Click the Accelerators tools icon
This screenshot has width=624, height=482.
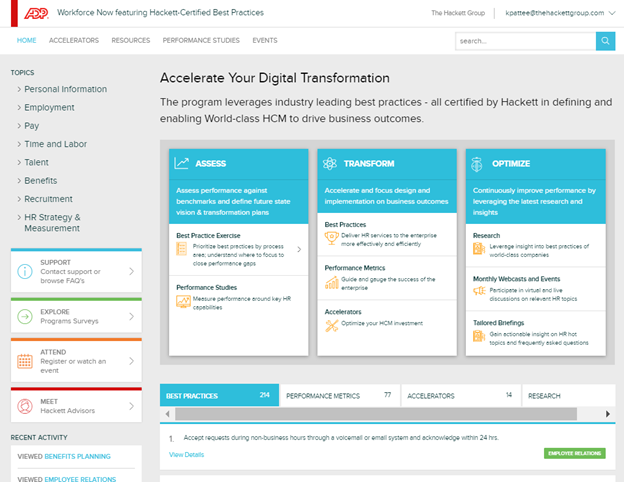click(x=332, y=326)
